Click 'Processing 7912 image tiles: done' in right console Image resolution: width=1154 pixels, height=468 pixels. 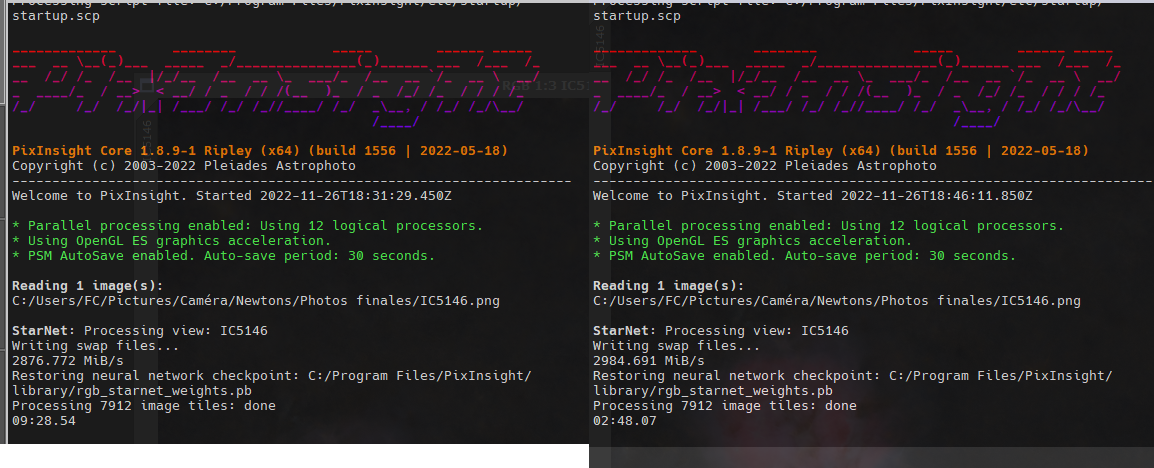(x=724, y=405)
